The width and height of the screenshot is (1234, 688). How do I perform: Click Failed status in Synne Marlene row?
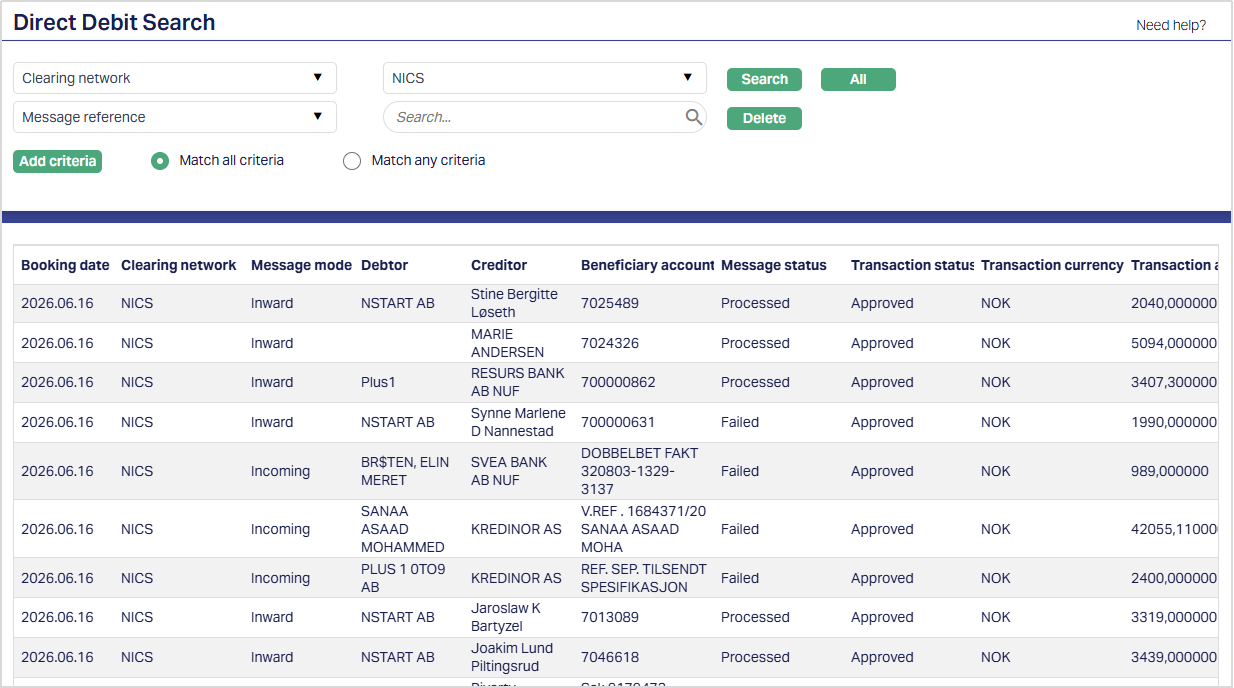point(740,422)
